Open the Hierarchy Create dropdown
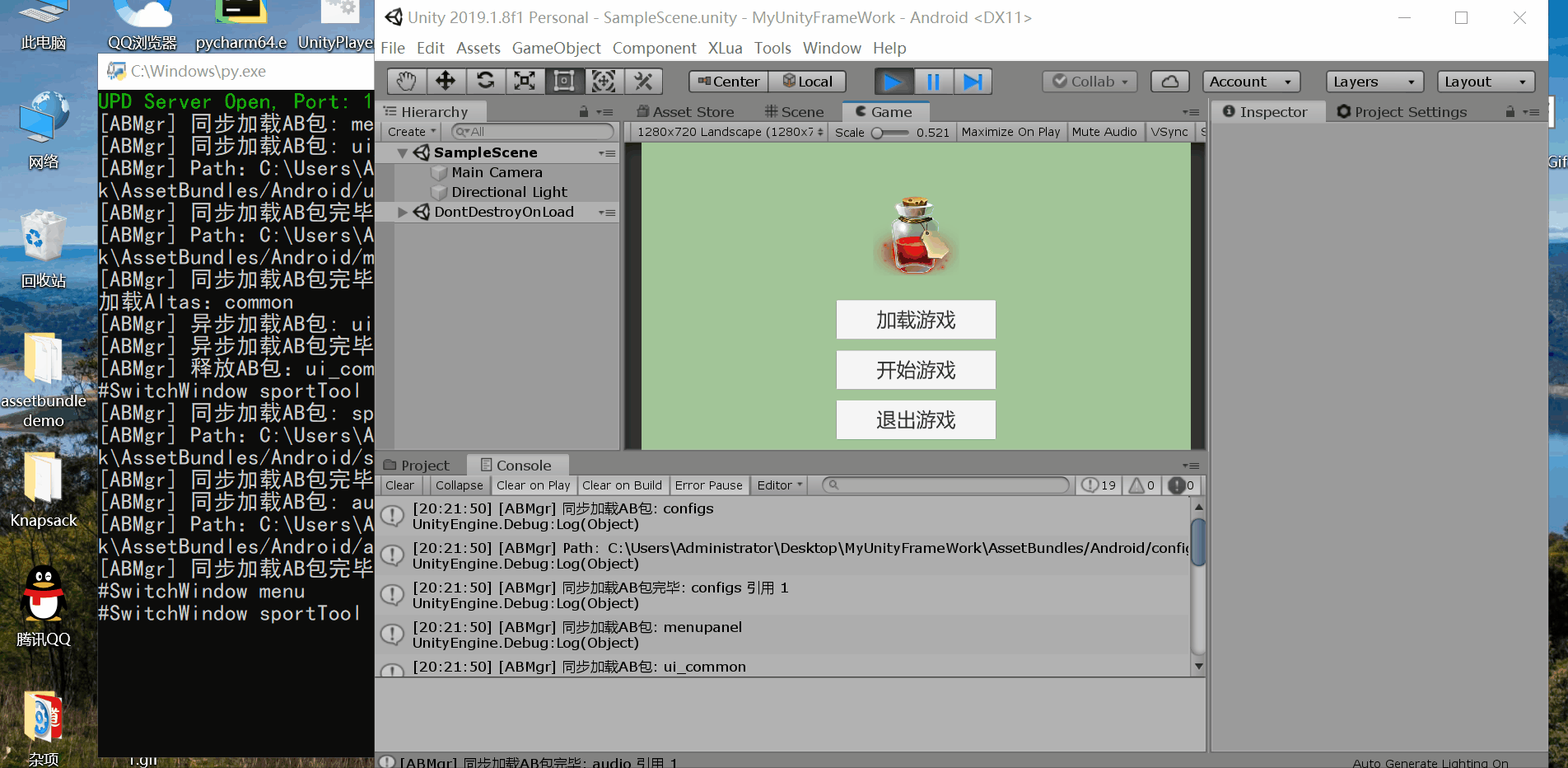The height and width of the screenshot is (768, 1568). (x=411, y=132)
